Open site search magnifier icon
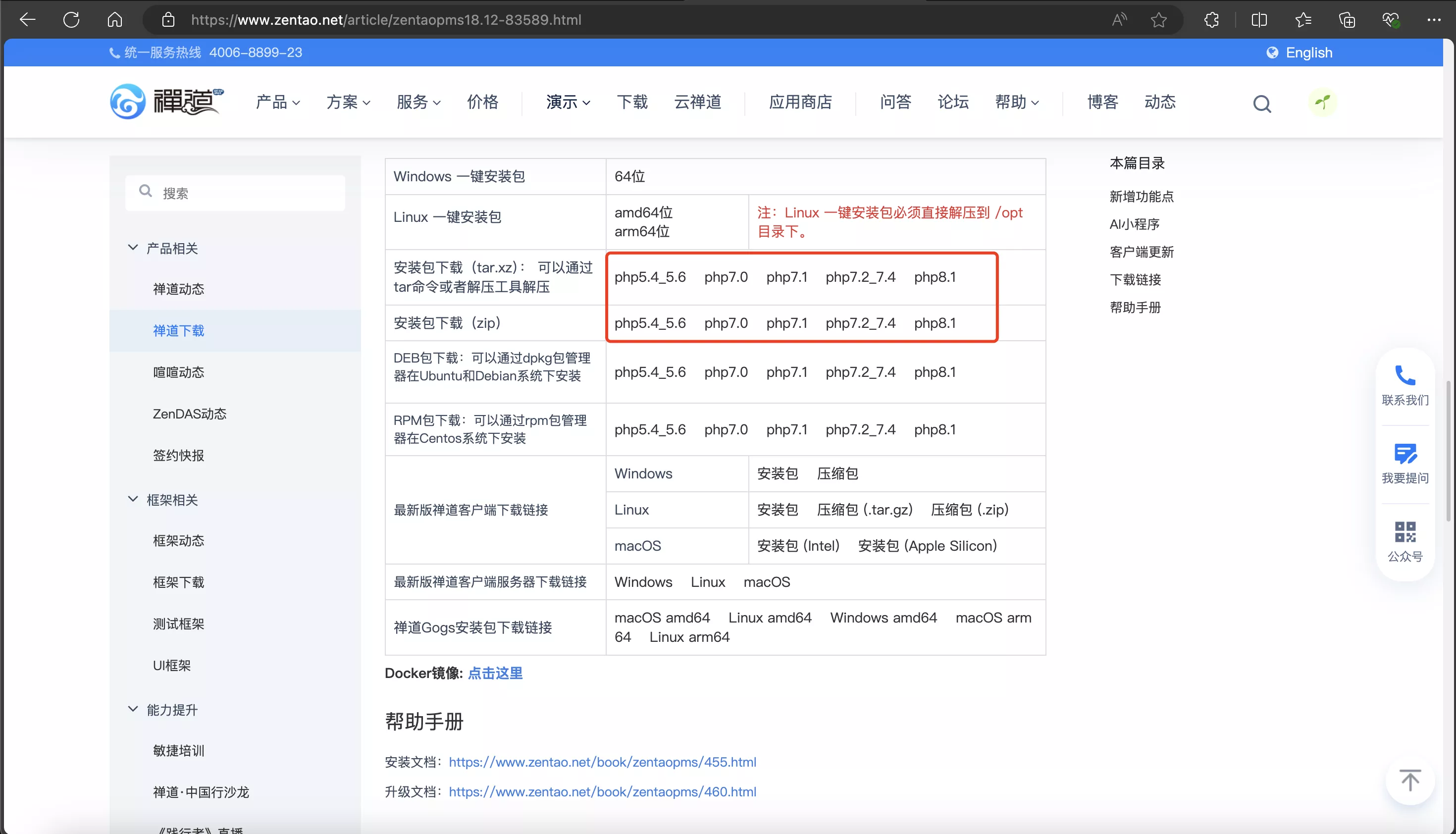1456x834 pixels. click(1262, 103)
